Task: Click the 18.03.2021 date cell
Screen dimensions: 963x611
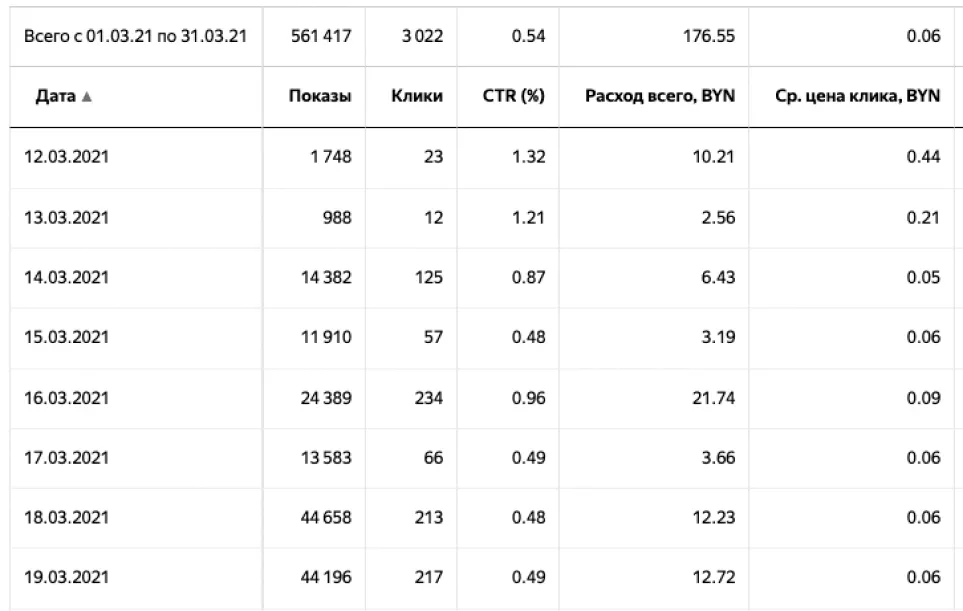Action: [x=66, y=518]
